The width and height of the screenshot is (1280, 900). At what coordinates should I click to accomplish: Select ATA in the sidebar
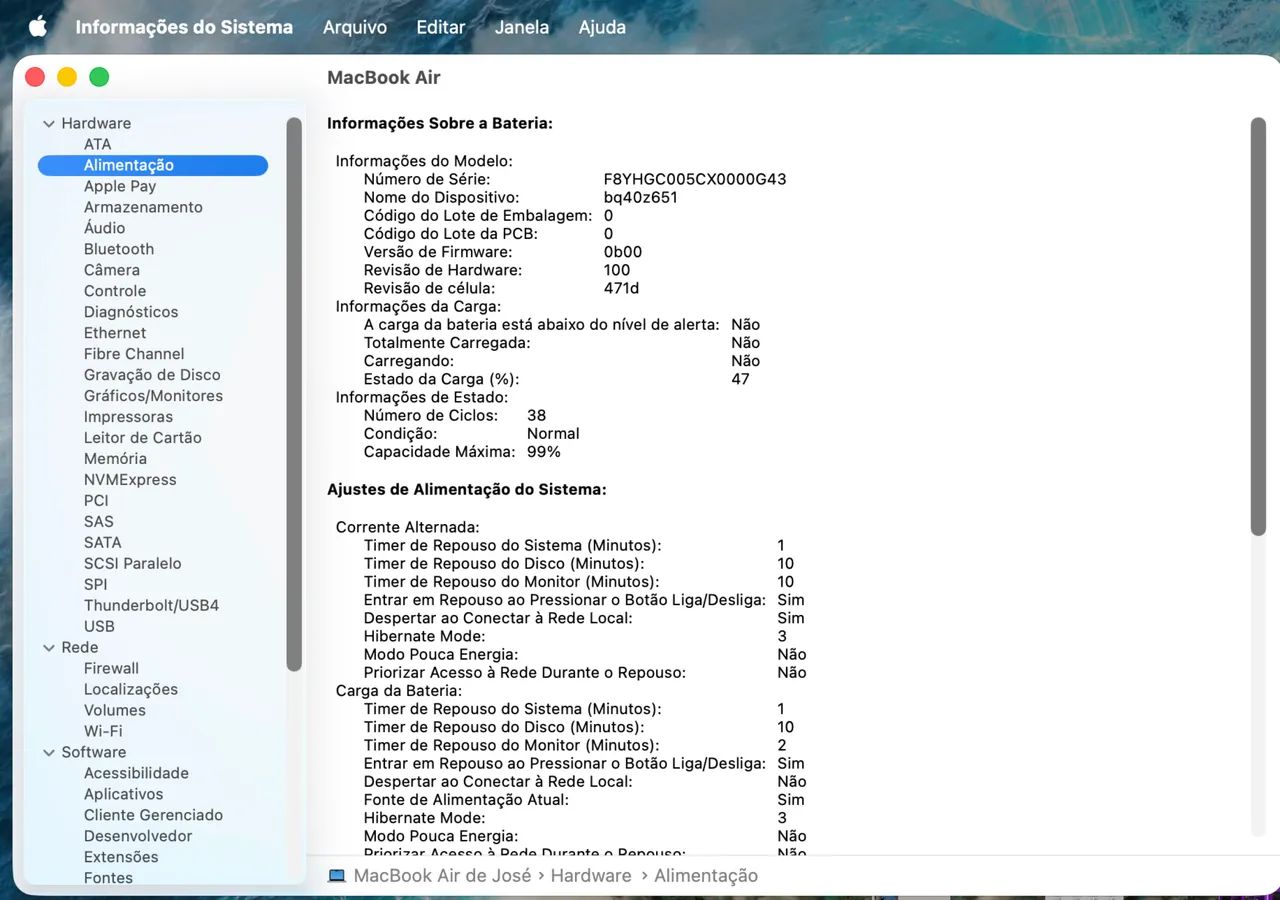97,144
